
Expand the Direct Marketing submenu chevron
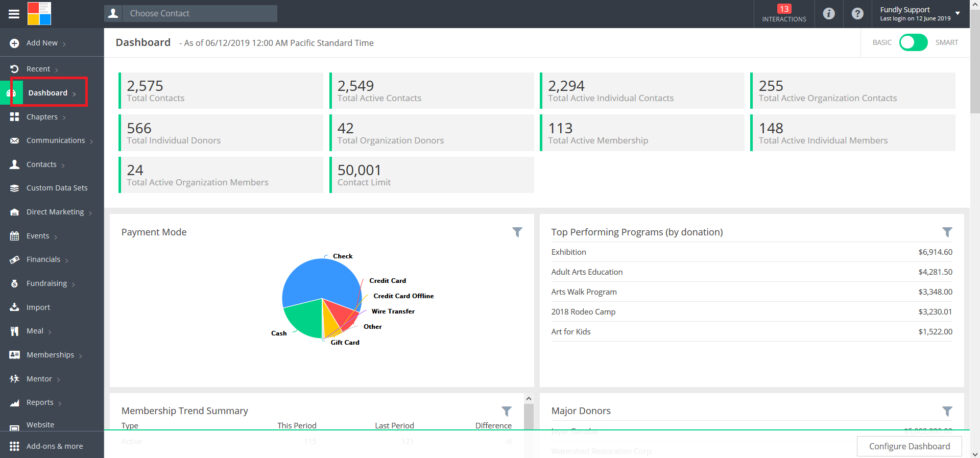pos(90,213)
